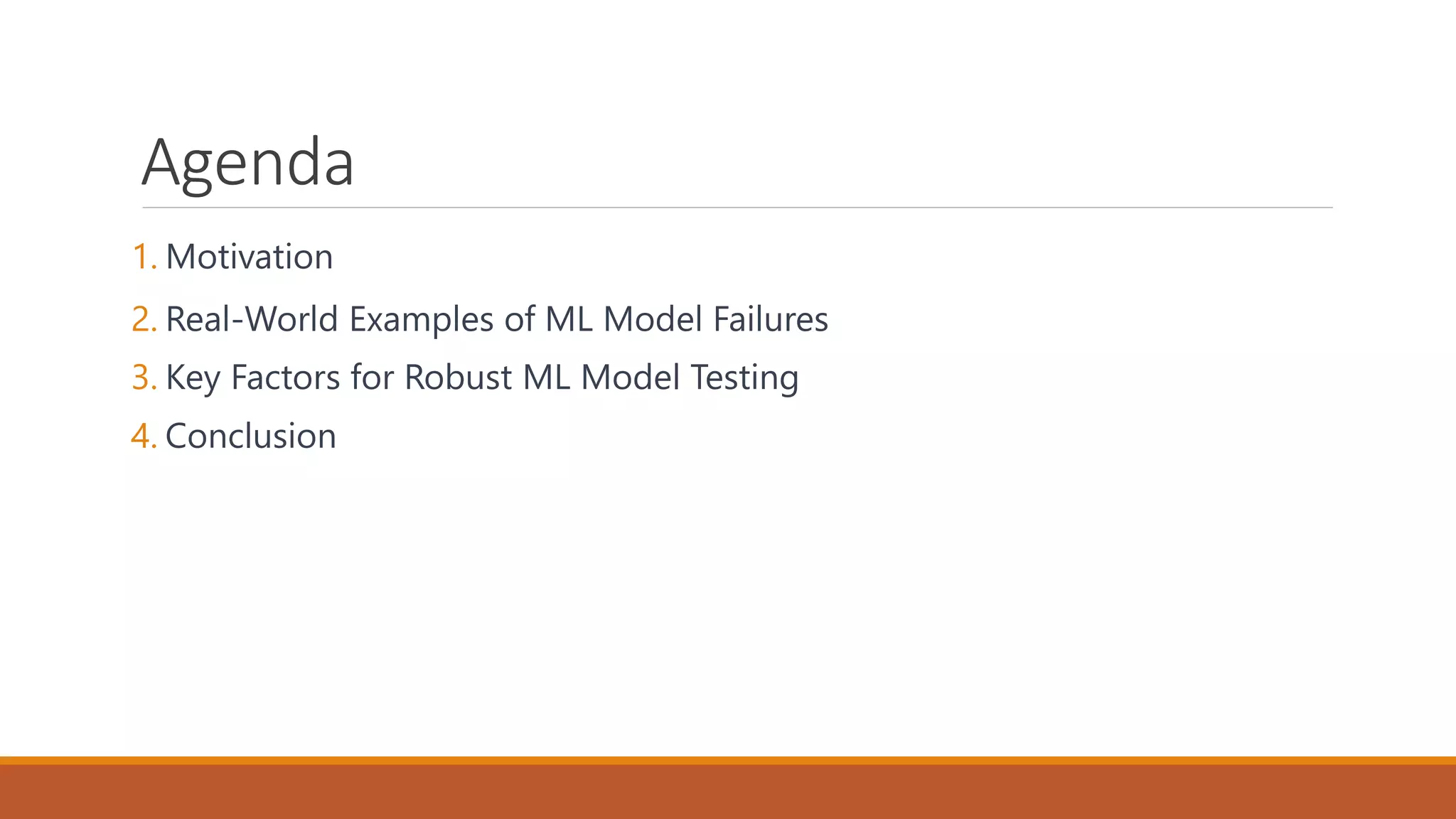
Task: Click the word Failures in item two
Action: pyautogui.click(x=771, y=319)
